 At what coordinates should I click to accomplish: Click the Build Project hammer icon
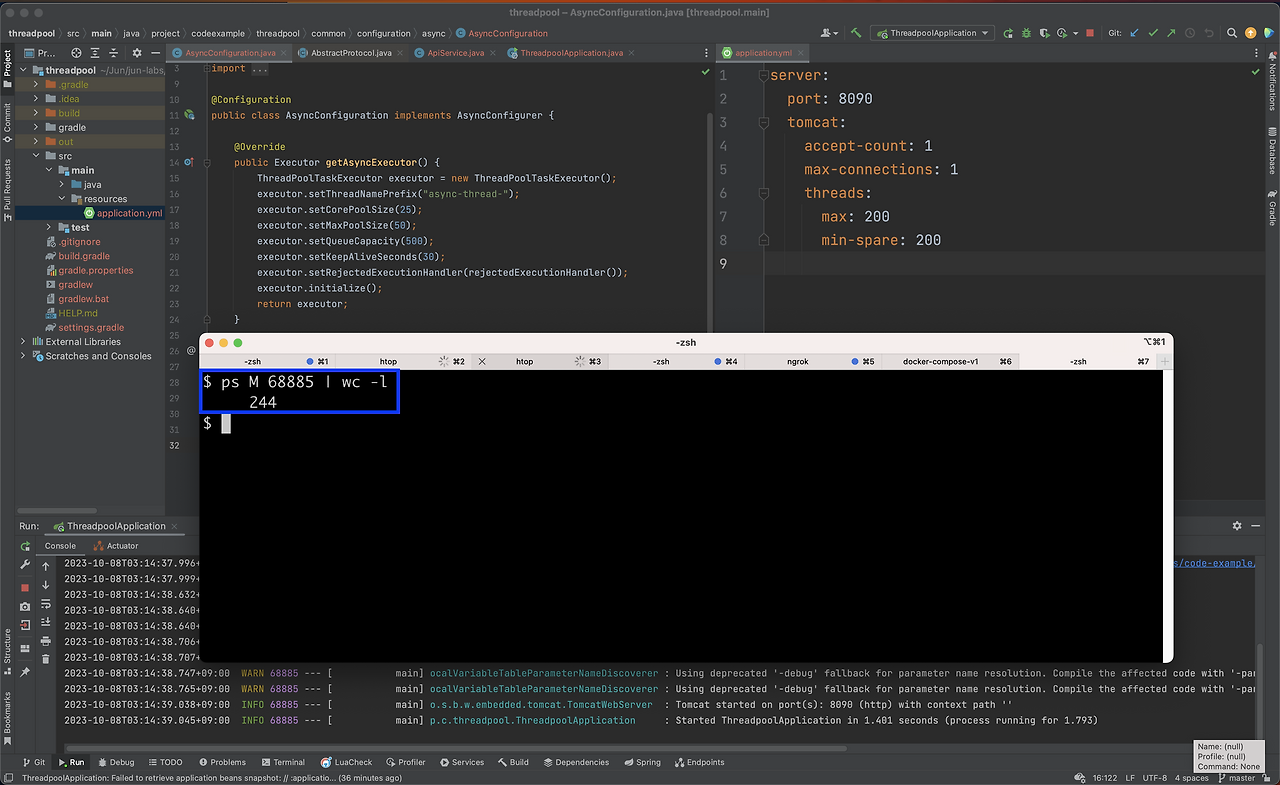pos(856,33)
